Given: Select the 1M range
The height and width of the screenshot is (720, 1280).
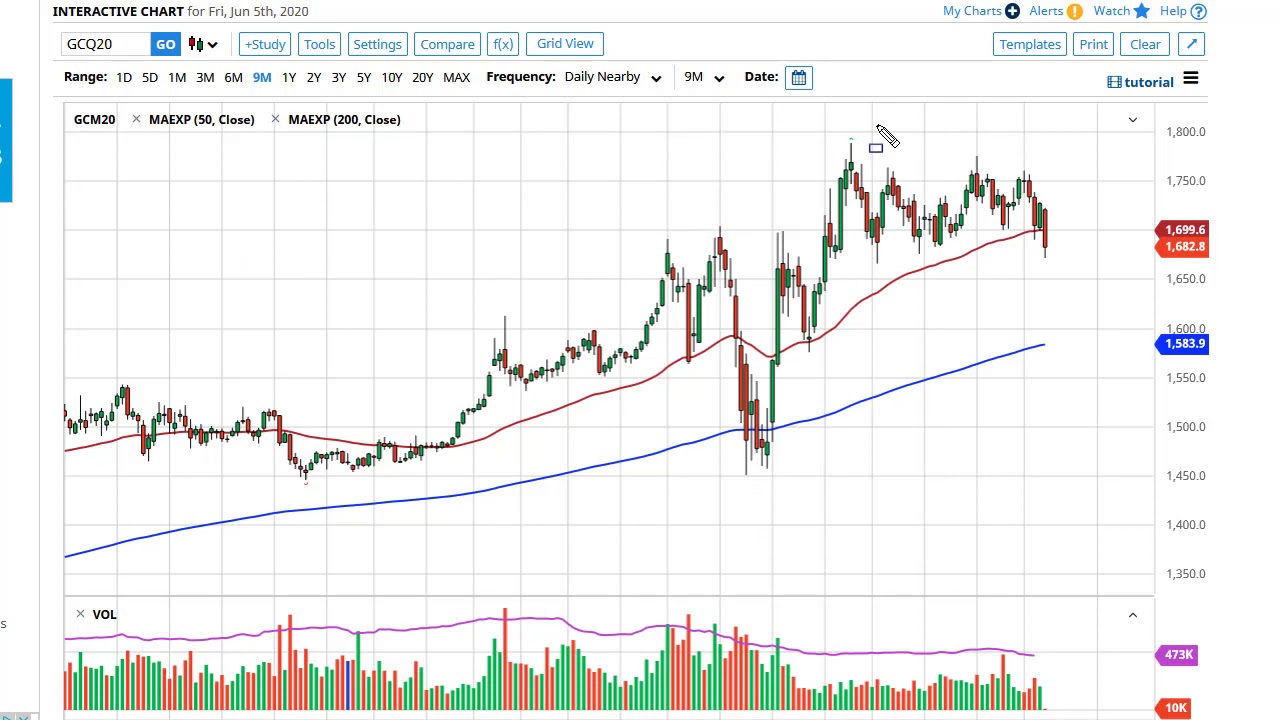Looking at the screenshot, I should [177, 77].
